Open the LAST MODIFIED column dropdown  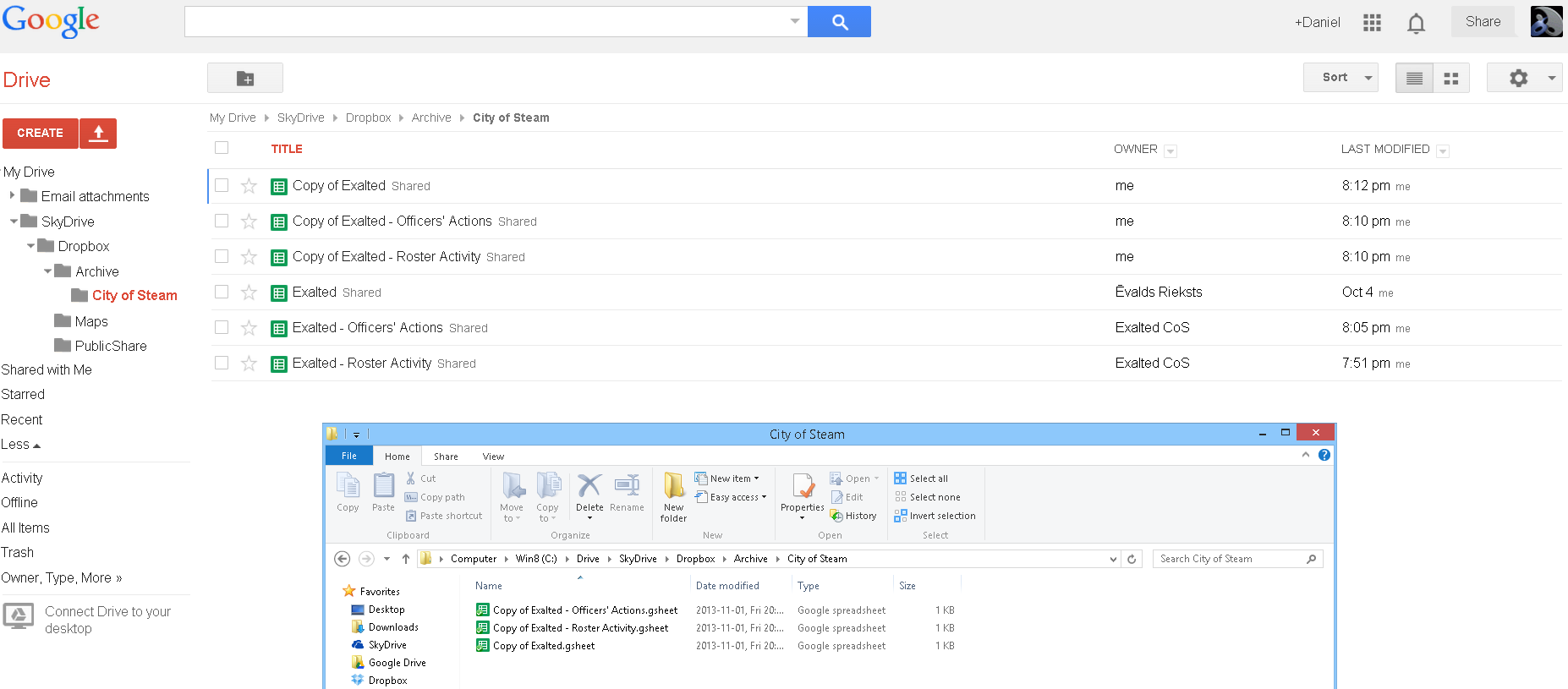(x=1443, y=151)
